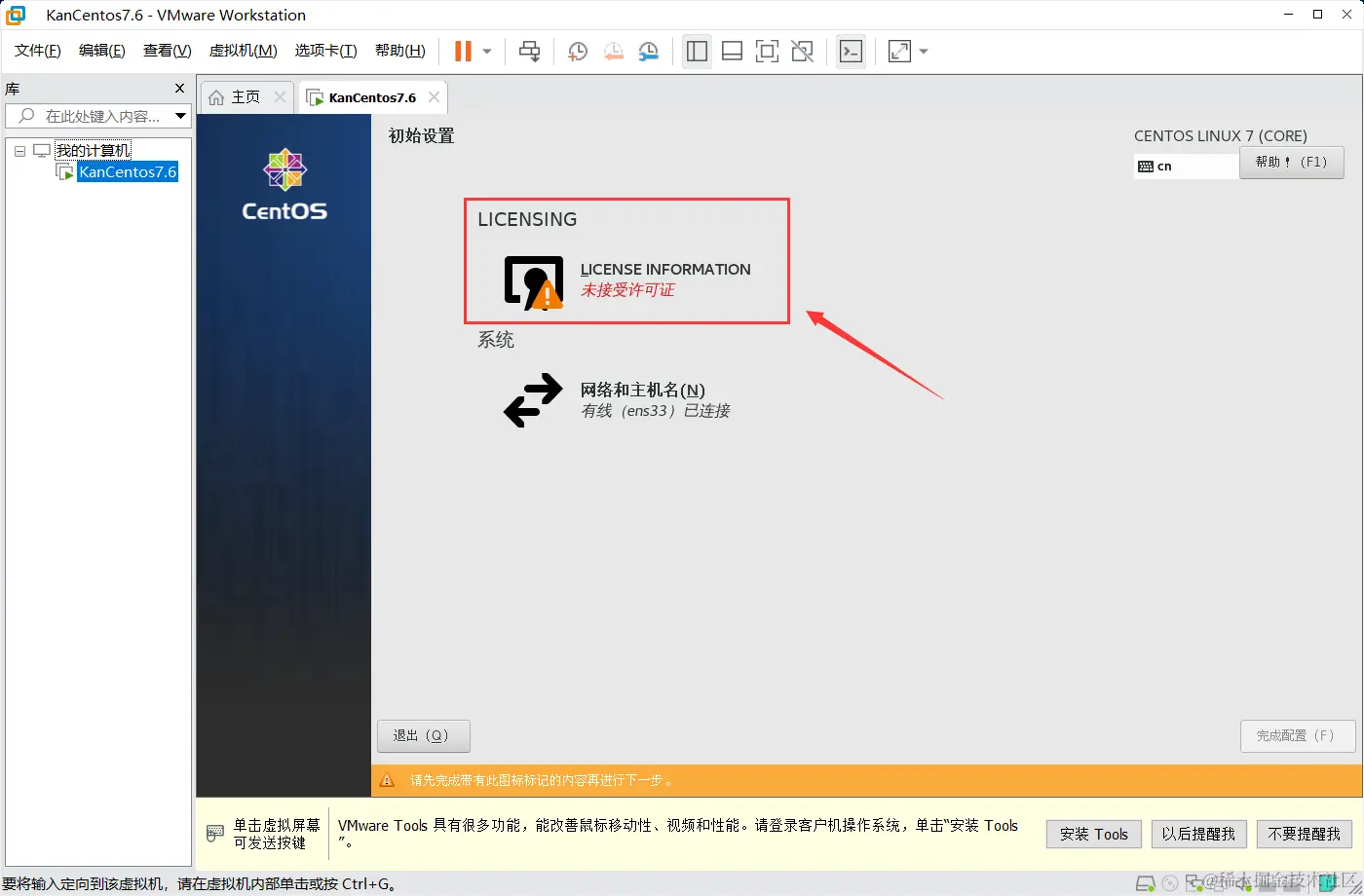Suspend the virtual machine
The image size is (1364, 896).
[466, 51]
